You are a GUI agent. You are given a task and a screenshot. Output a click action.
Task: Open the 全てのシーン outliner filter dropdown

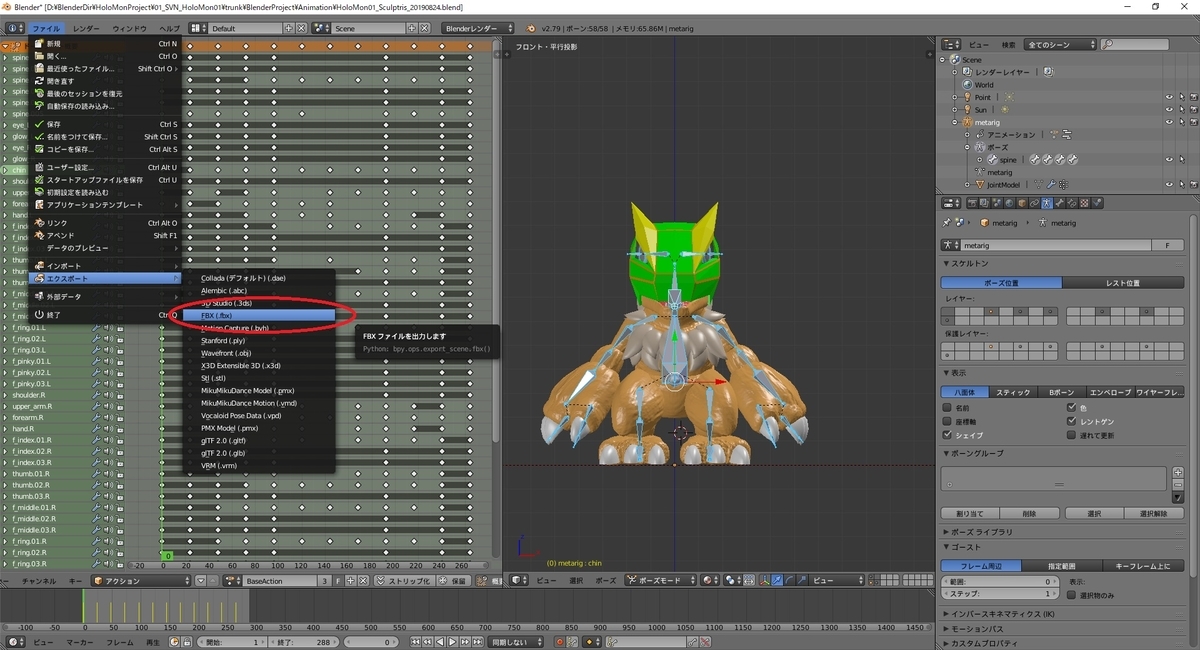1060,44
